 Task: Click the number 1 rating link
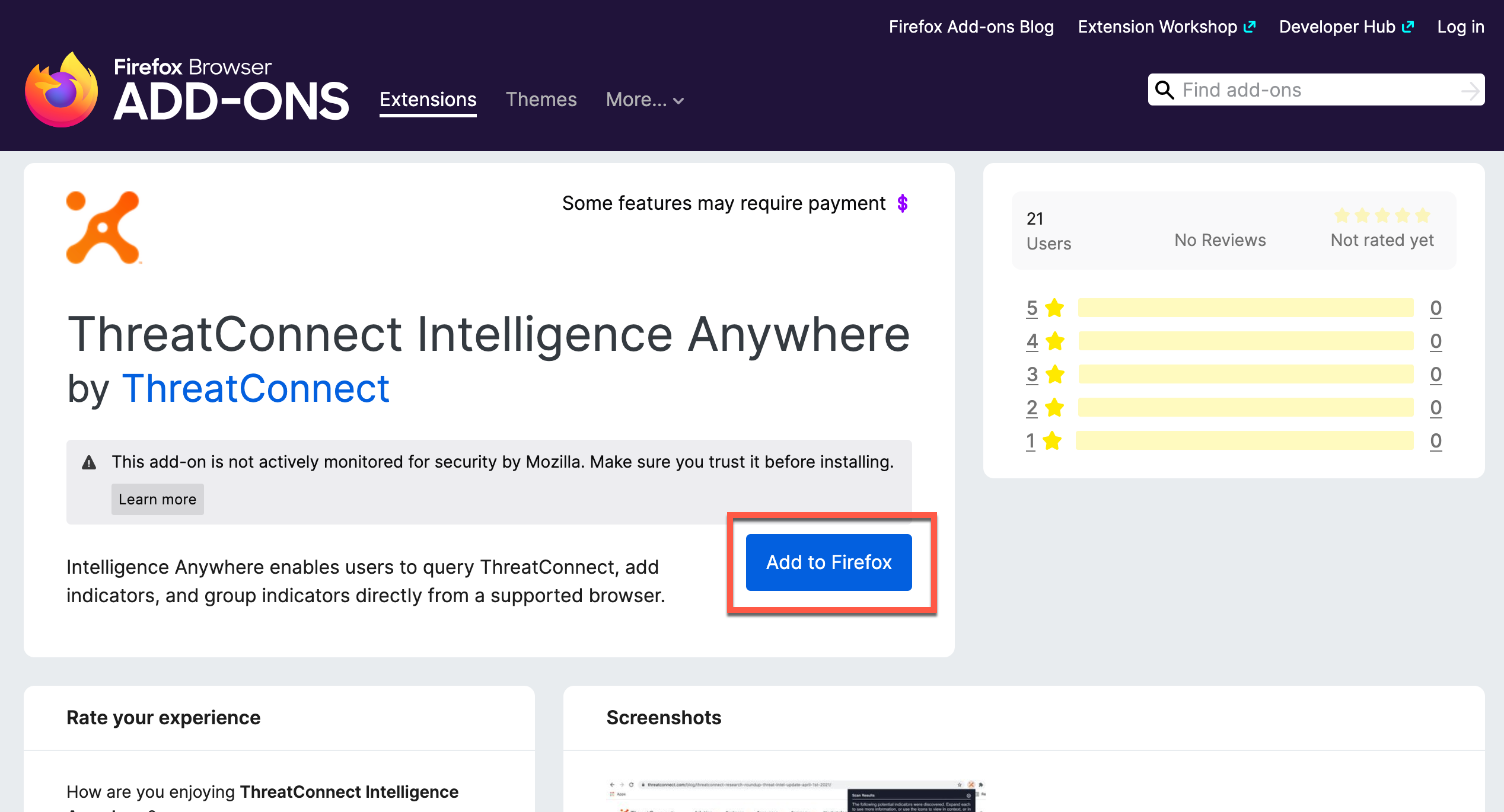1031,441
